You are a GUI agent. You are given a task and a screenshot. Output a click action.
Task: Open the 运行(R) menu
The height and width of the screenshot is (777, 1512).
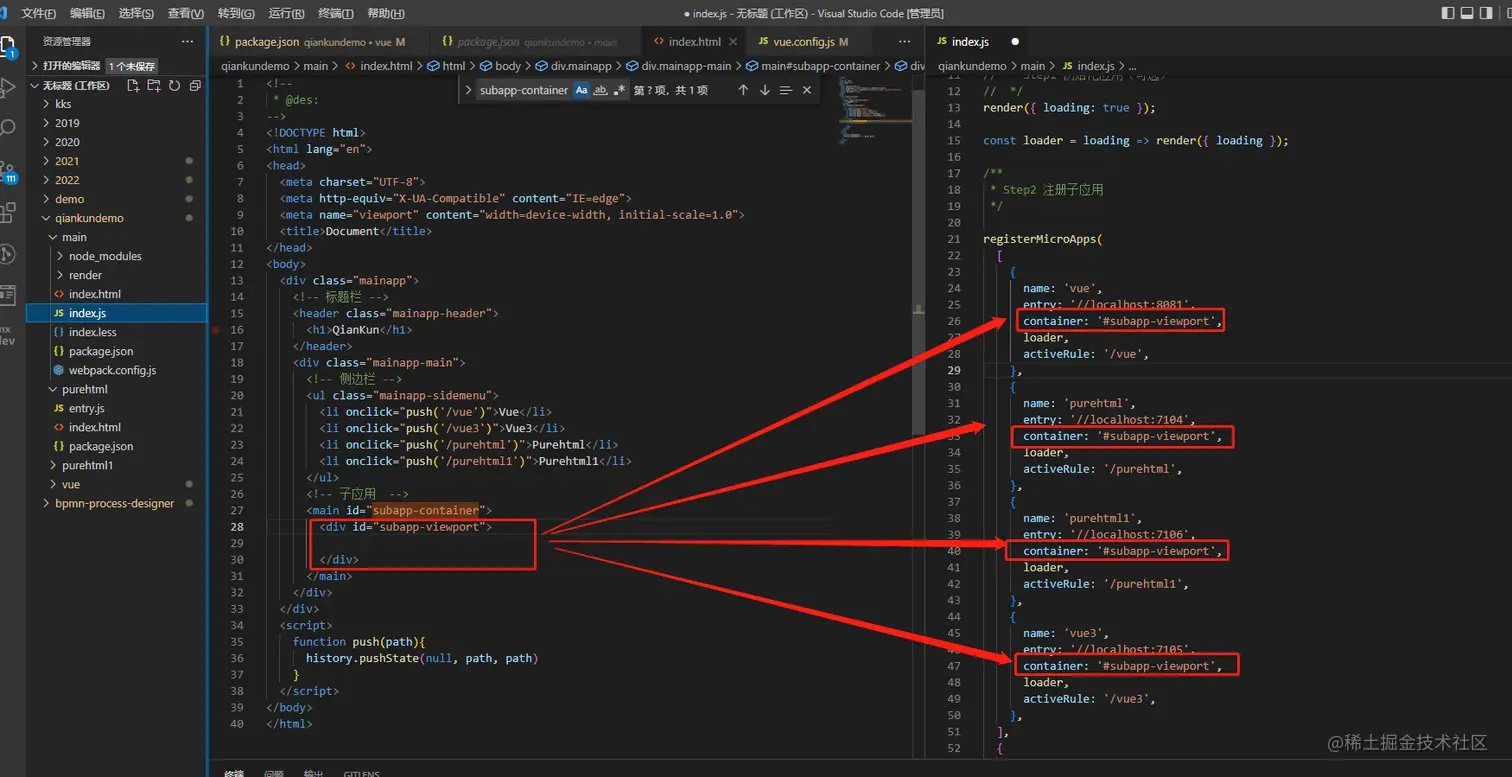tap(286, 13)
